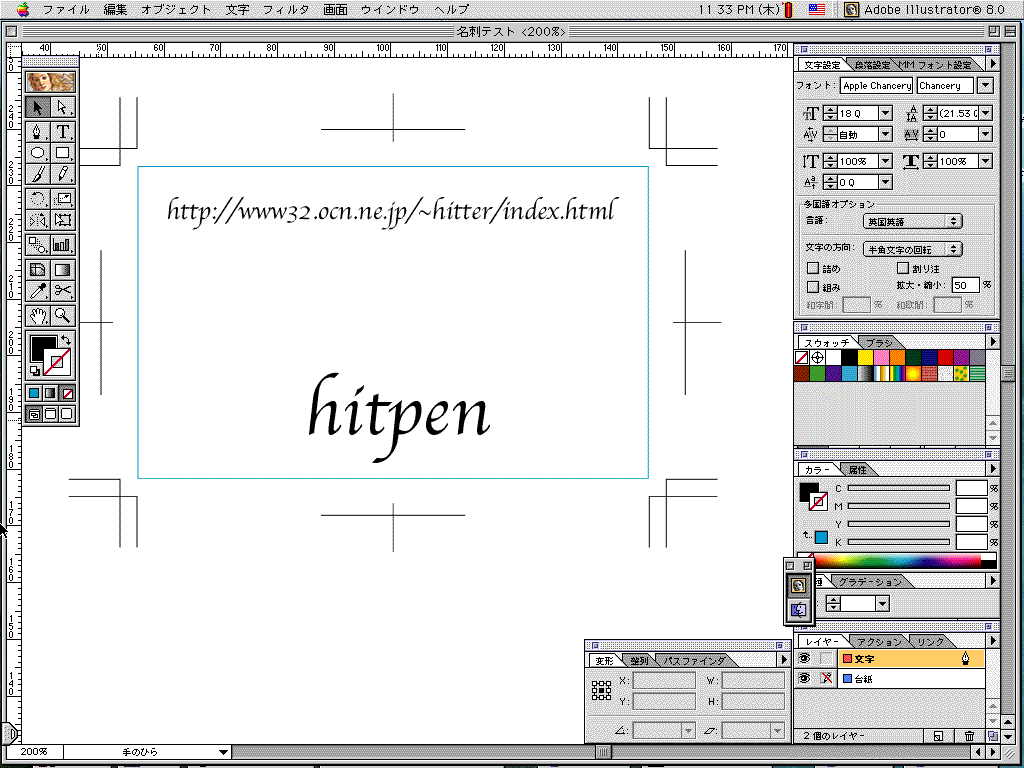Click the 拡大・縮小 percentage field
The image size is (1024, 768).
tap(964, 285)
